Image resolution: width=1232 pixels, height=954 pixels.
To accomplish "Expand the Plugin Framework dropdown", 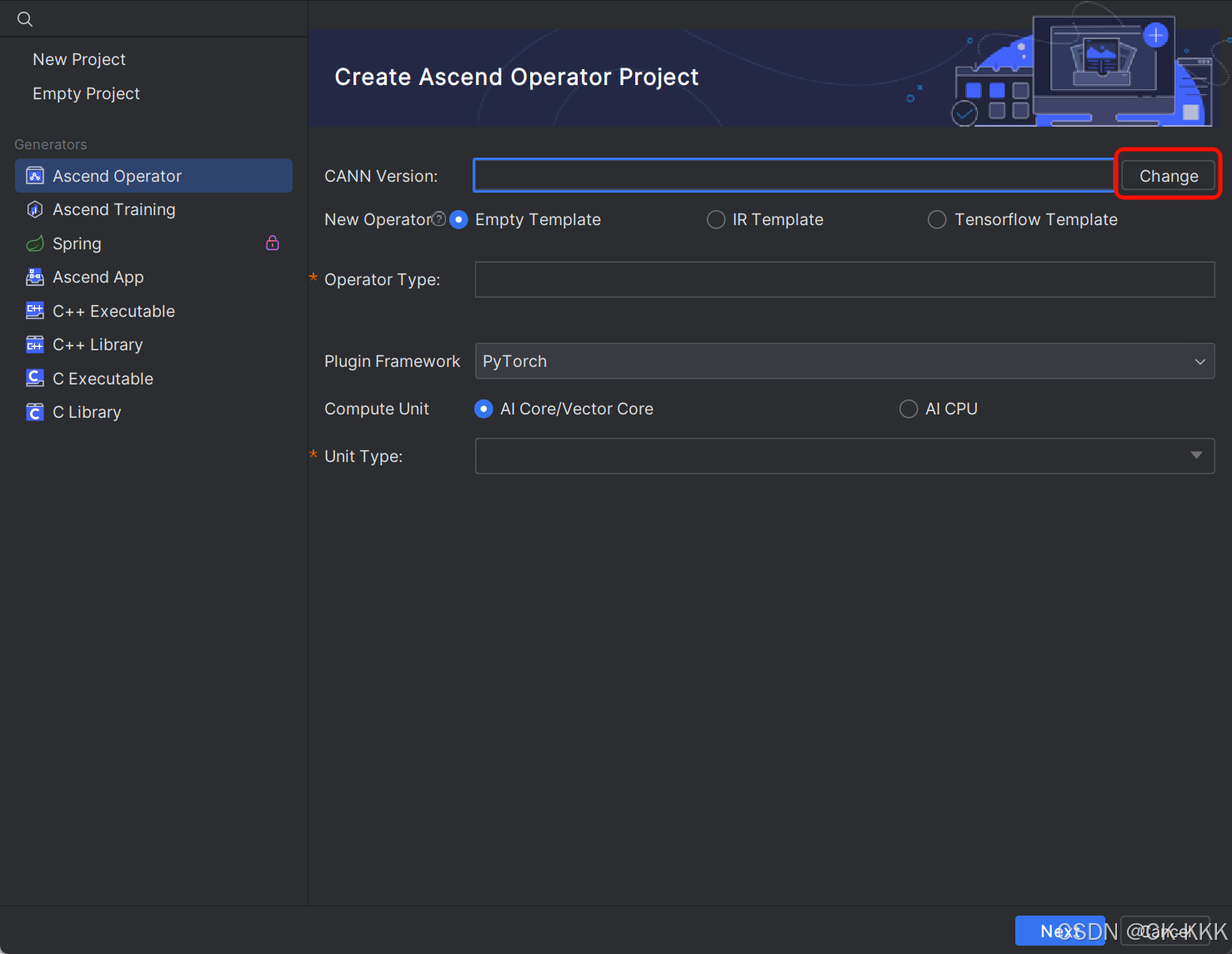I will [1199, 361].
